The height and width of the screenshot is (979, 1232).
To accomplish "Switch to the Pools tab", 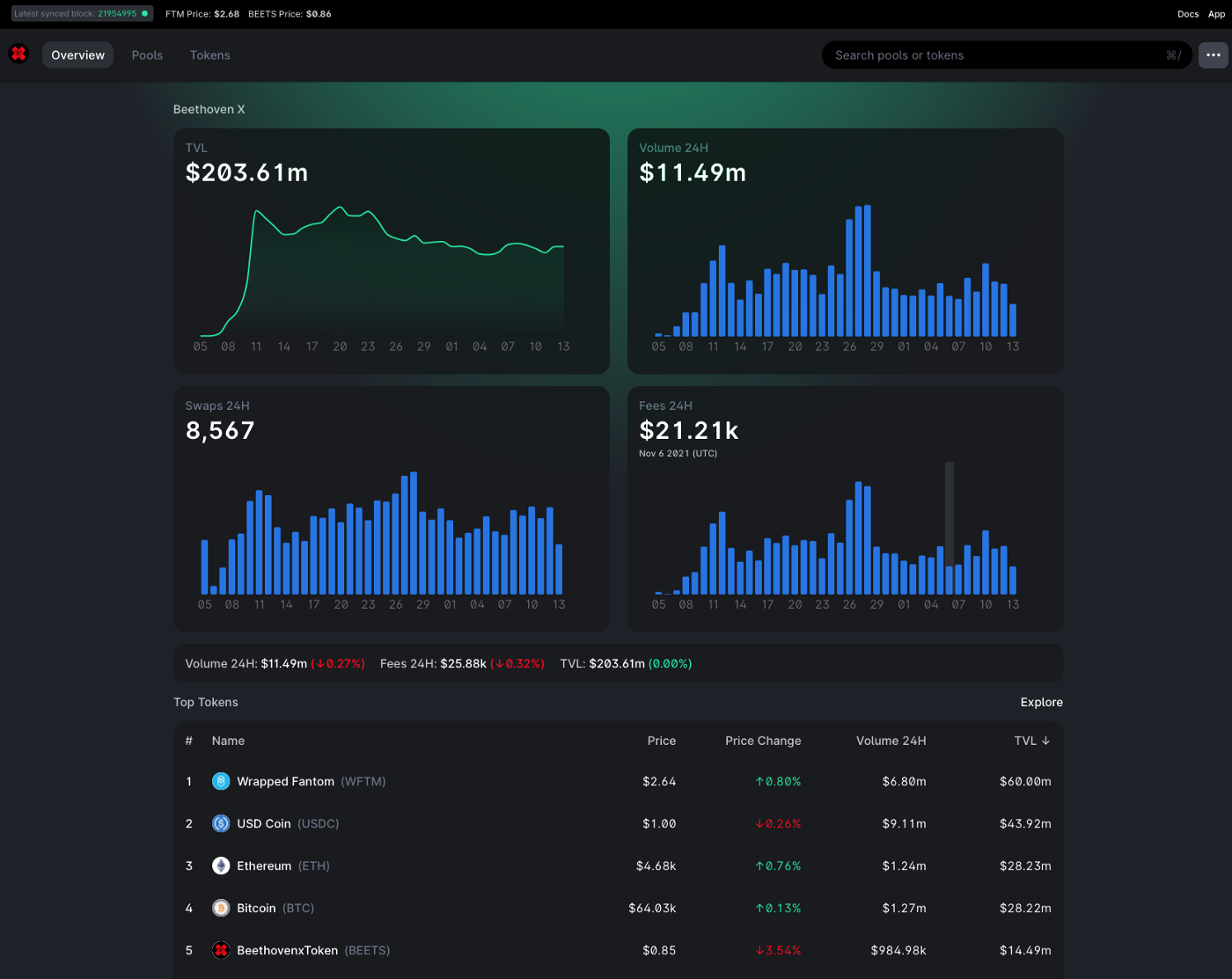I will 147,55.
